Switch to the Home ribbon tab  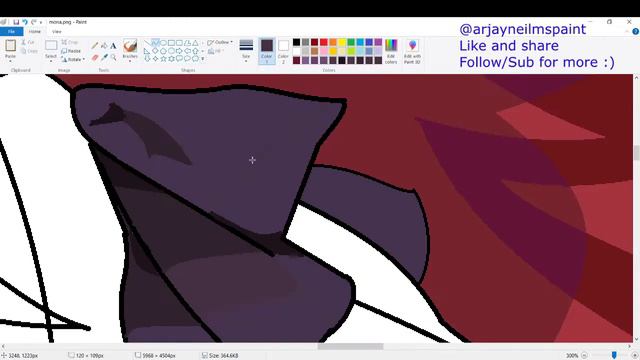coord(35,31)
